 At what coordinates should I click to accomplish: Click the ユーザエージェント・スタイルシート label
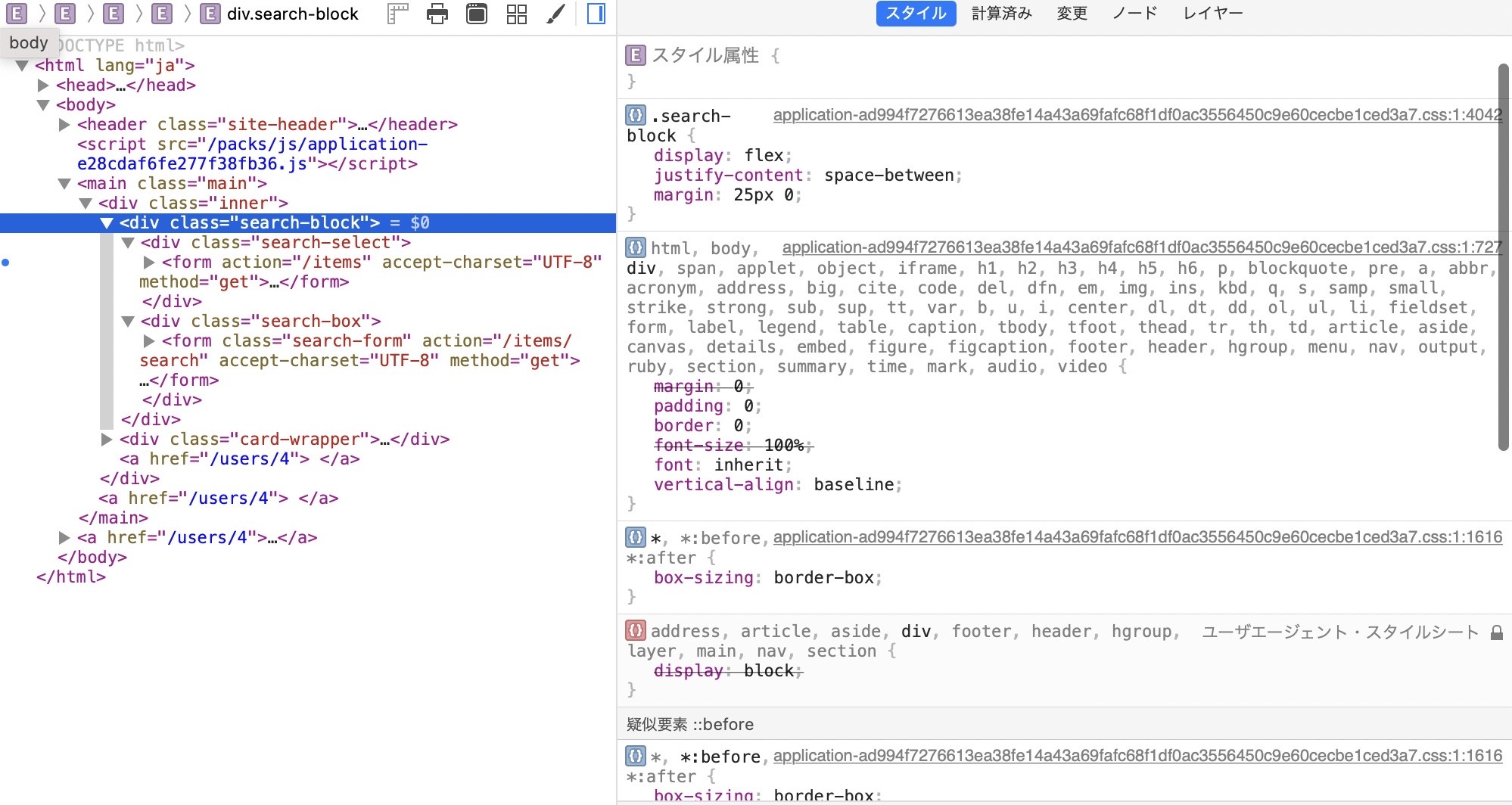click(x=1339, y=632)
